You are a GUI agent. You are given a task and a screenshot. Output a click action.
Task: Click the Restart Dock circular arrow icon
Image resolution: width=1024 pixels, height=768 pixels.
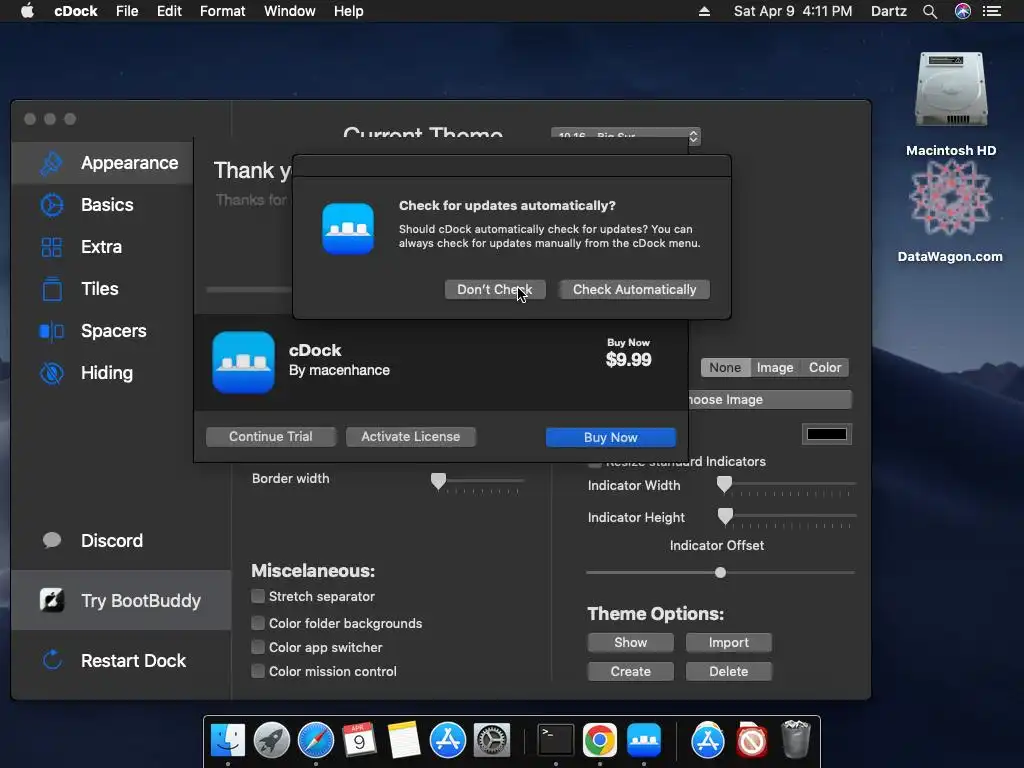pos(52,660)
